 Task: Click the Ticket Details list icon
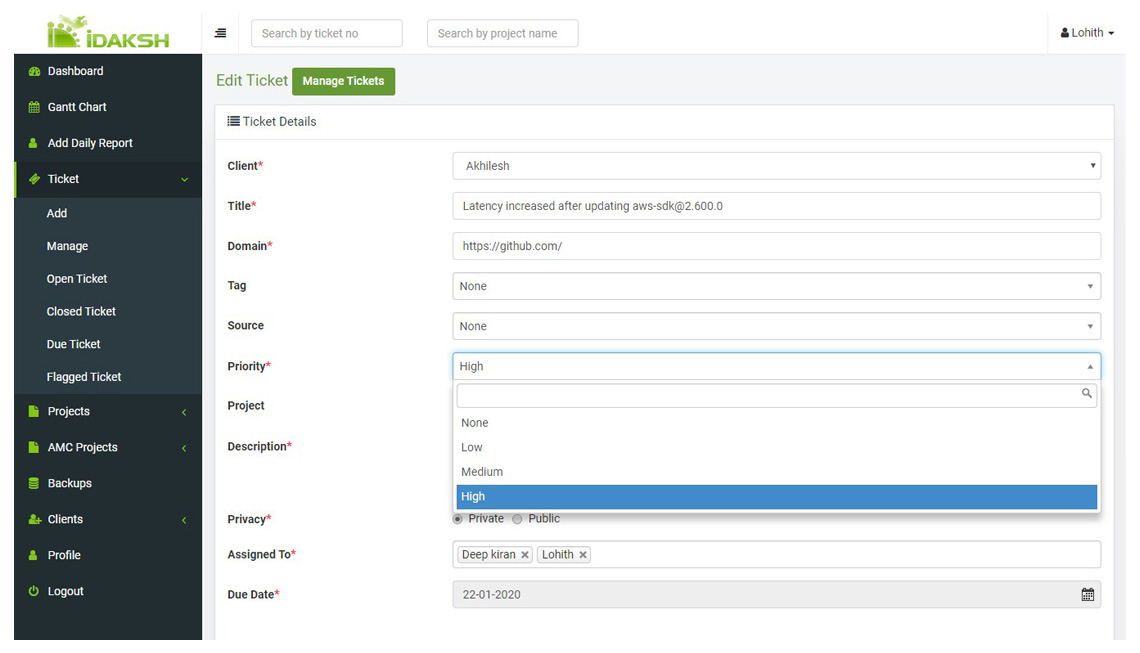pyautogui.click(x=233, y=121)
